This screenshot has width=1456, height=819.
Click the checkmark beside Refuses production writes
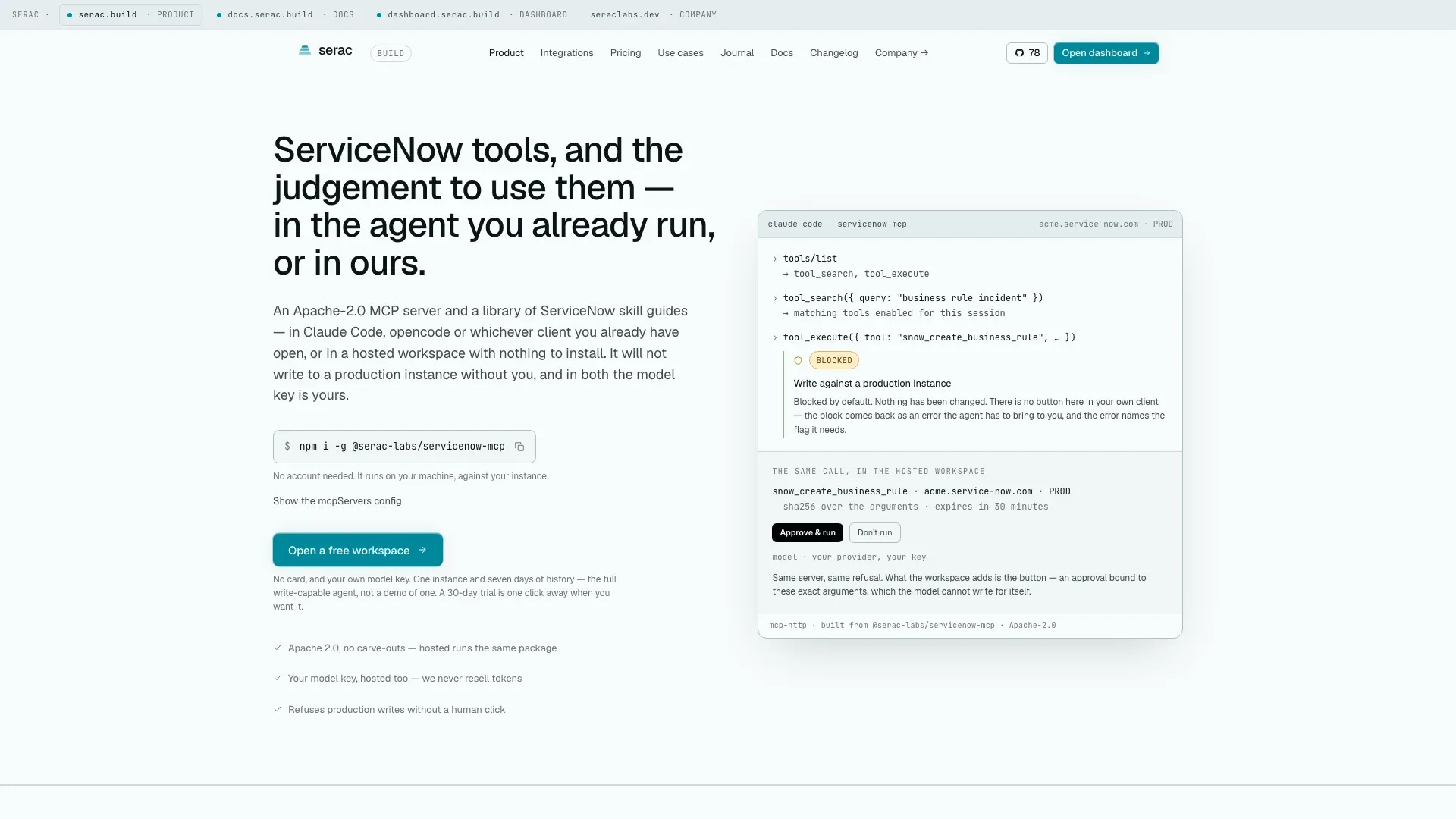[x=278, y=710]
